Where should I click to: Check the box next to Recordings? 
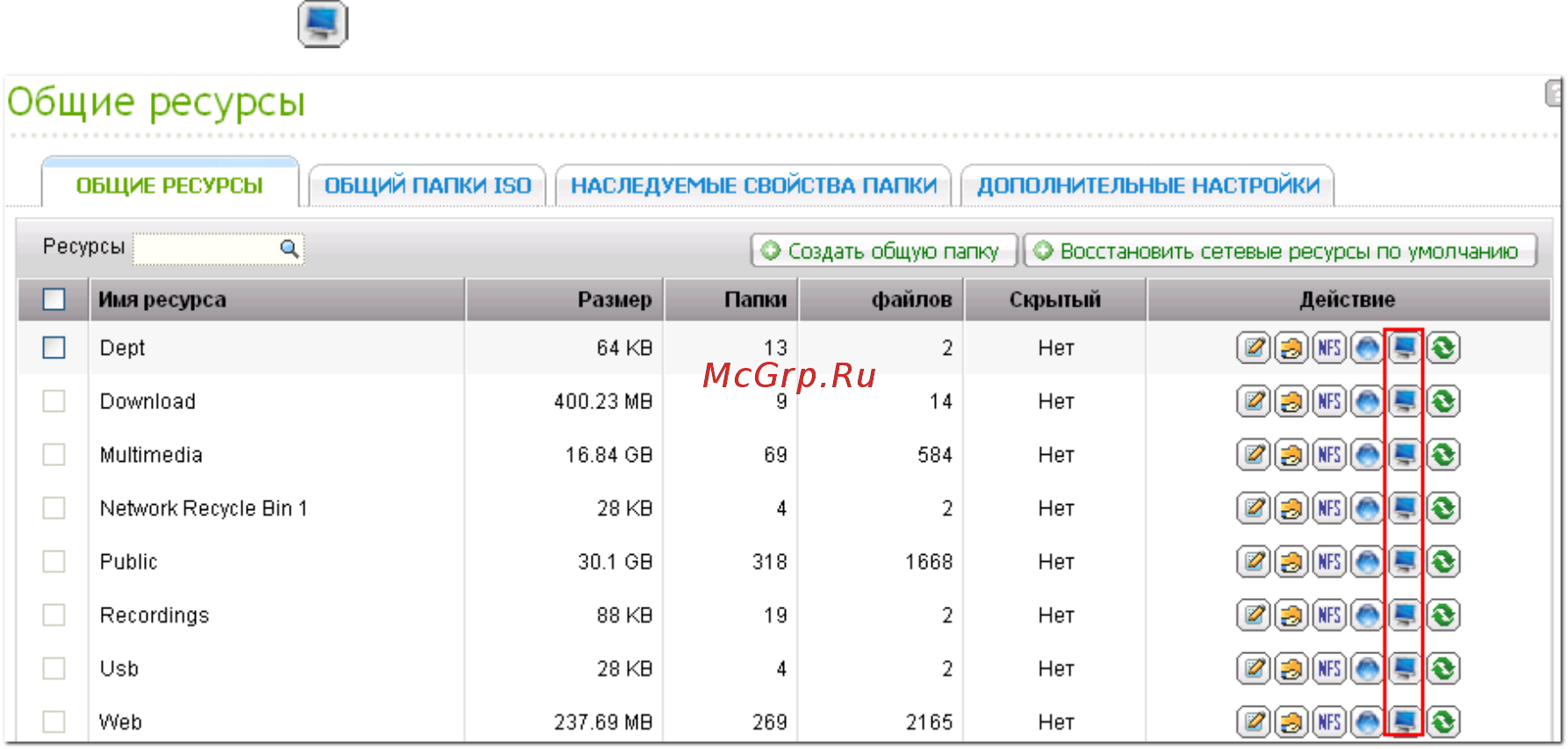click(x=54, y=616)
